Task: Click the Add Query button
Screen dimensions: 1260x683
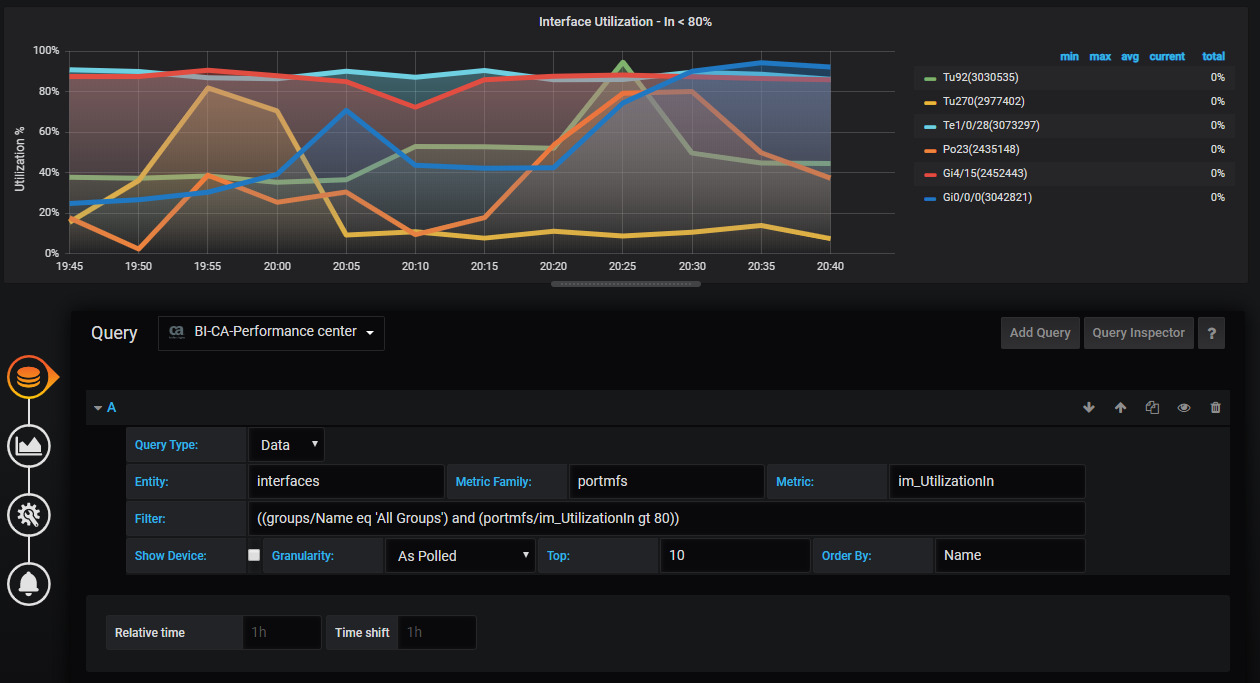Action: point(1040,332)
